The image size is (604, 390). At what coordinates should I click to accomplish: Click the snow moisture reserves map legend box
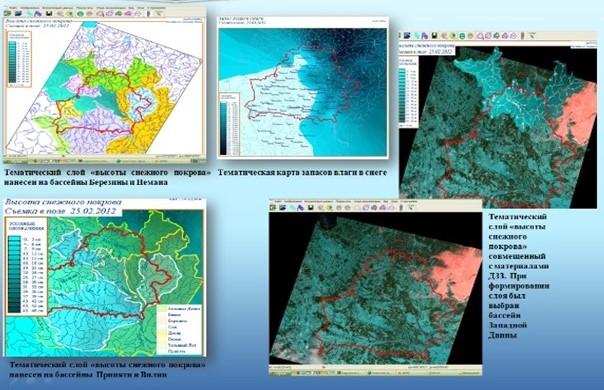click(x=229, y=124)
